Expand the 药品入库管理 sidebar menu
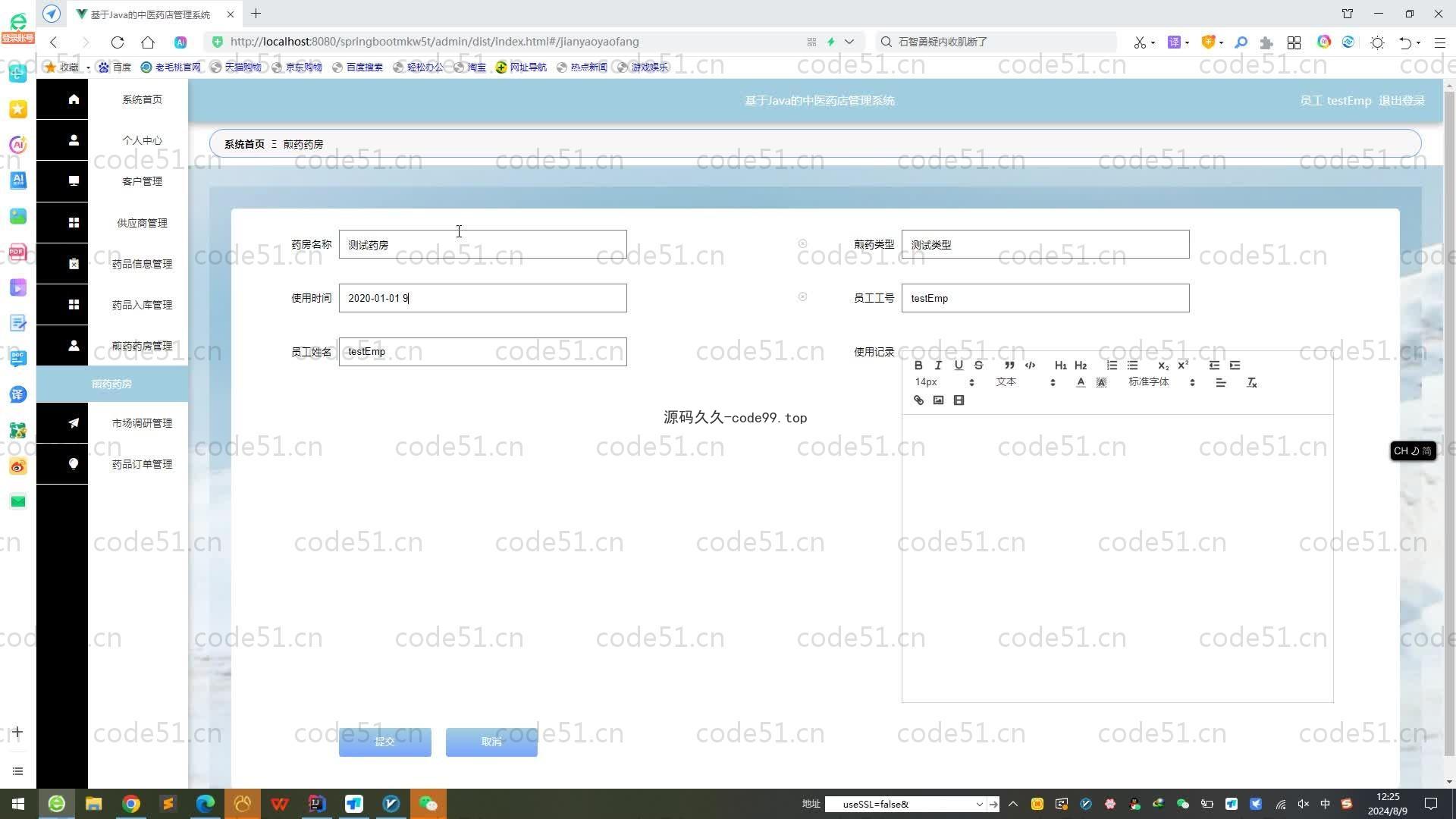 [142, 305]
